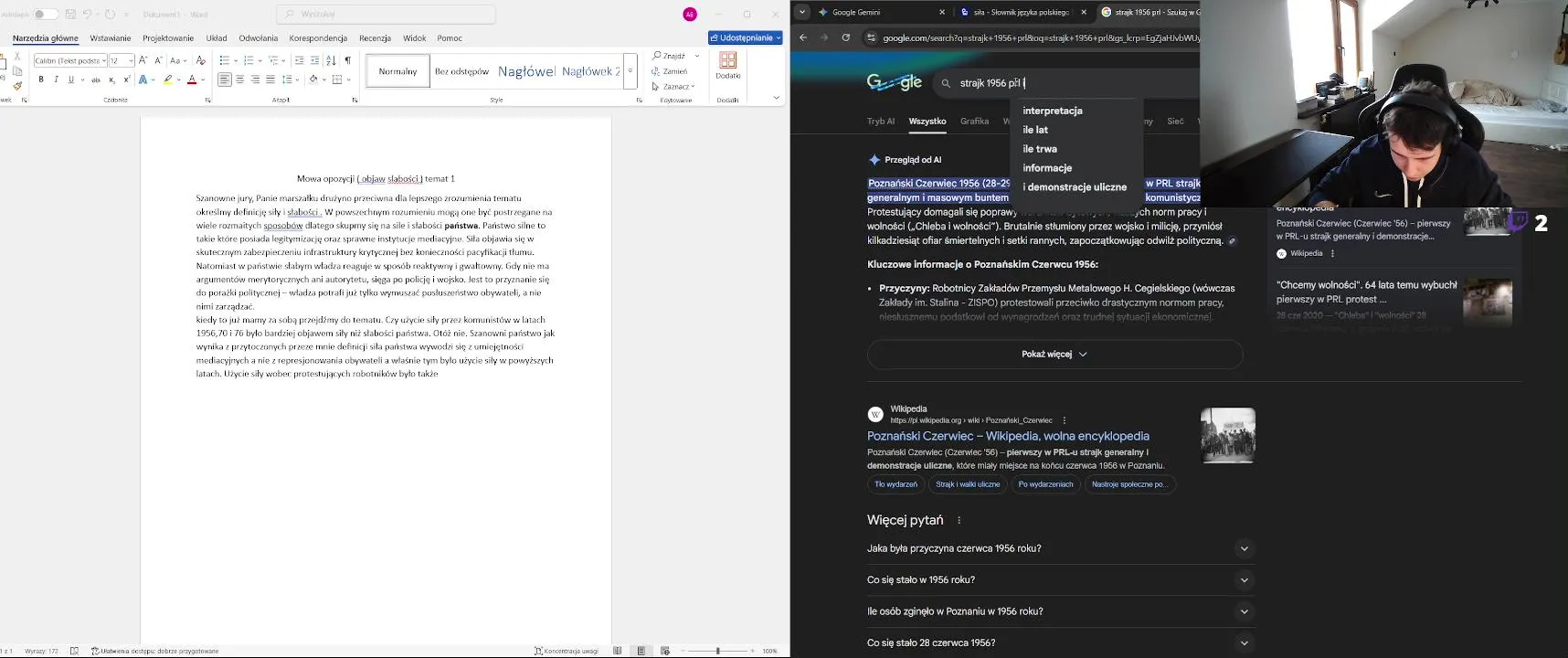
Task: Click the Word zoom slider
Action: 717,651
